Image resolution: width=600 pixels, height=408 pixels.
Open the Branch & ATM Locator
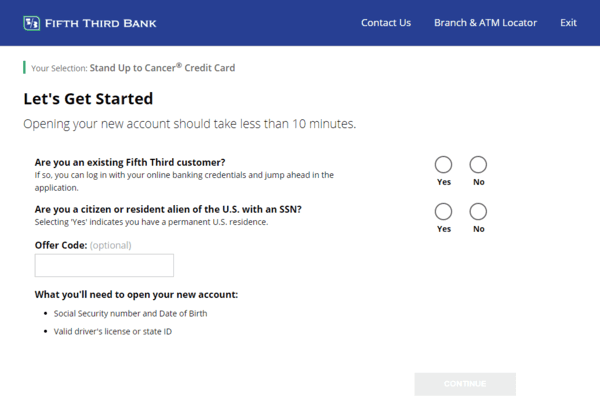click(485, 23)
